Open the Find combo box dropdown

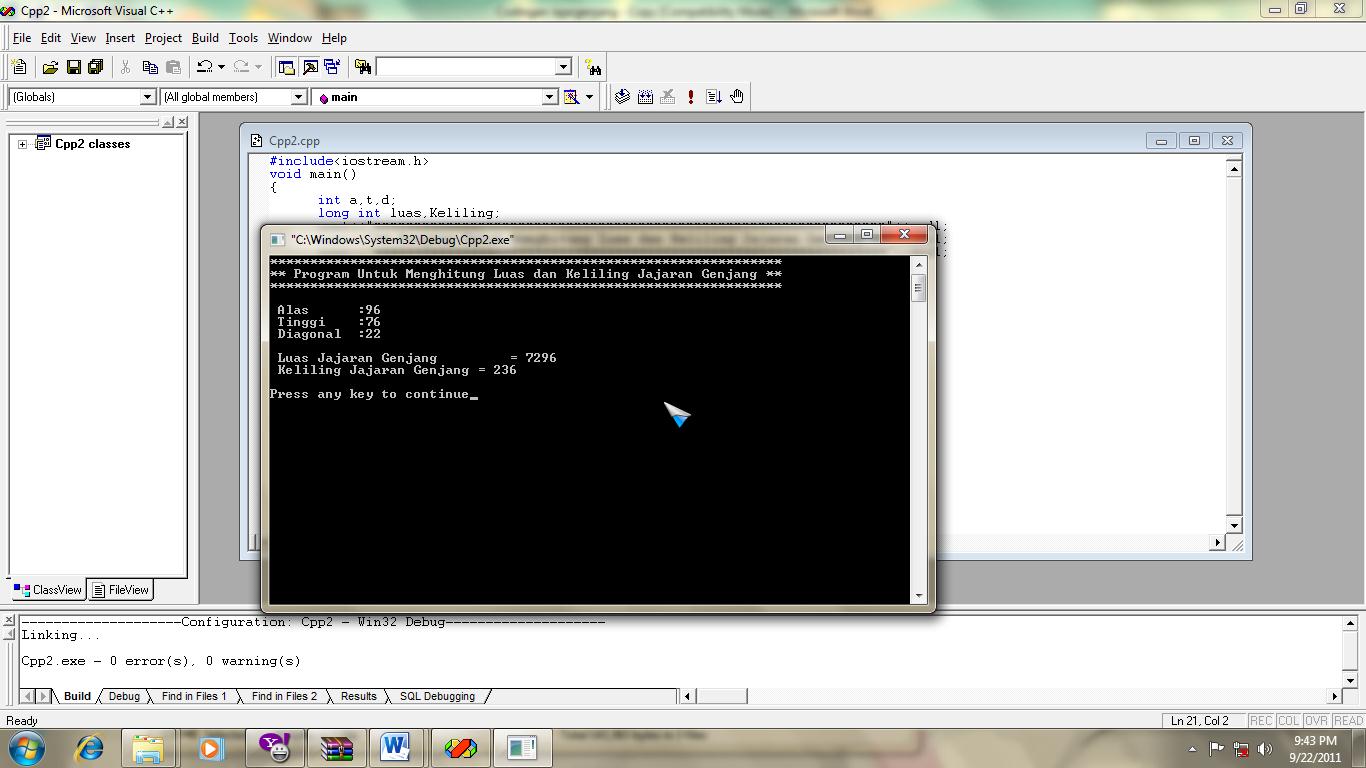[x=563, y=67]
